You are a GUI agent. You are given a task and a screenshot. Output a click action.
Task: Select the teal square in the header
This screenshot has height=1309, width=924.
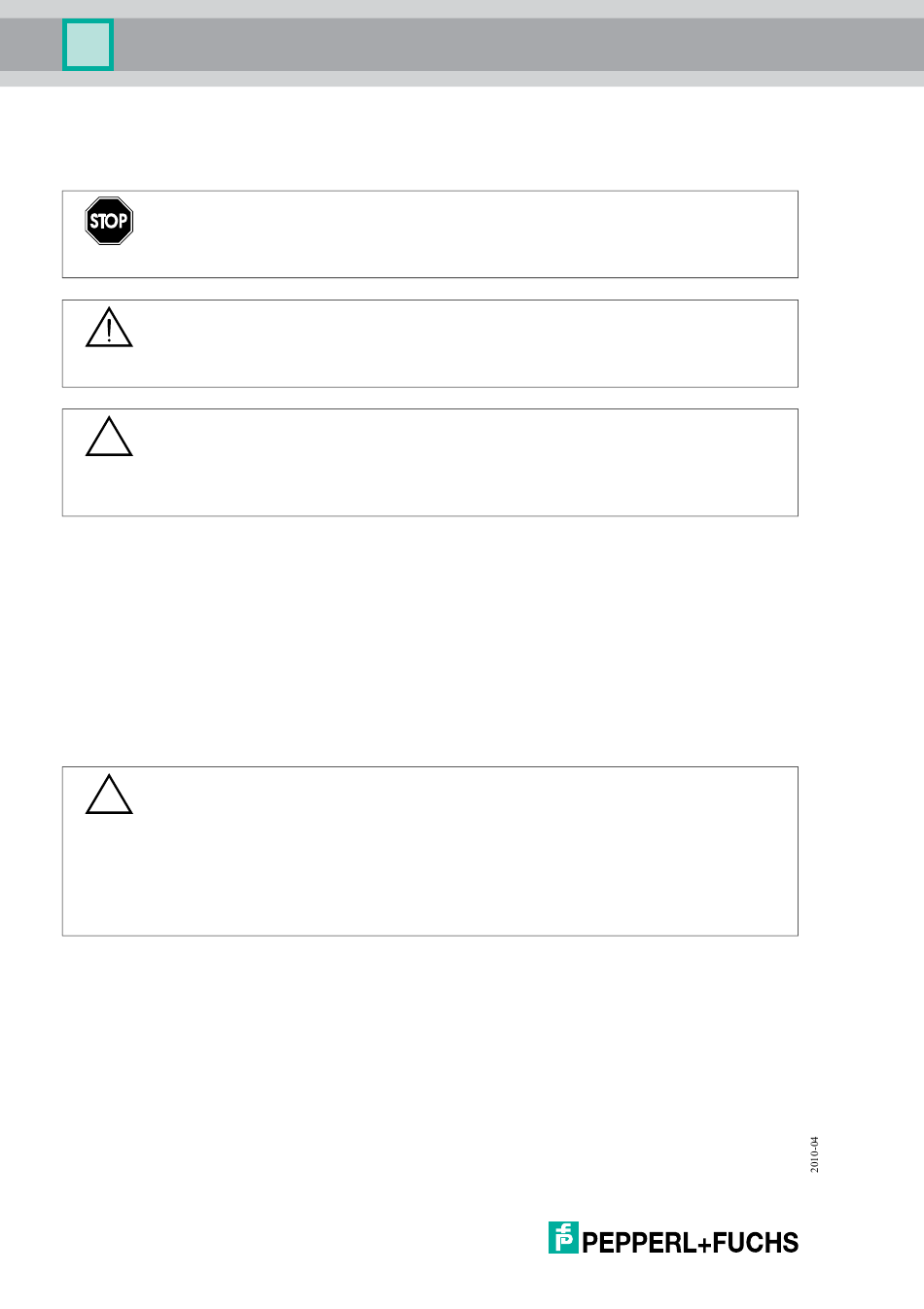click(x=88, y=45)
